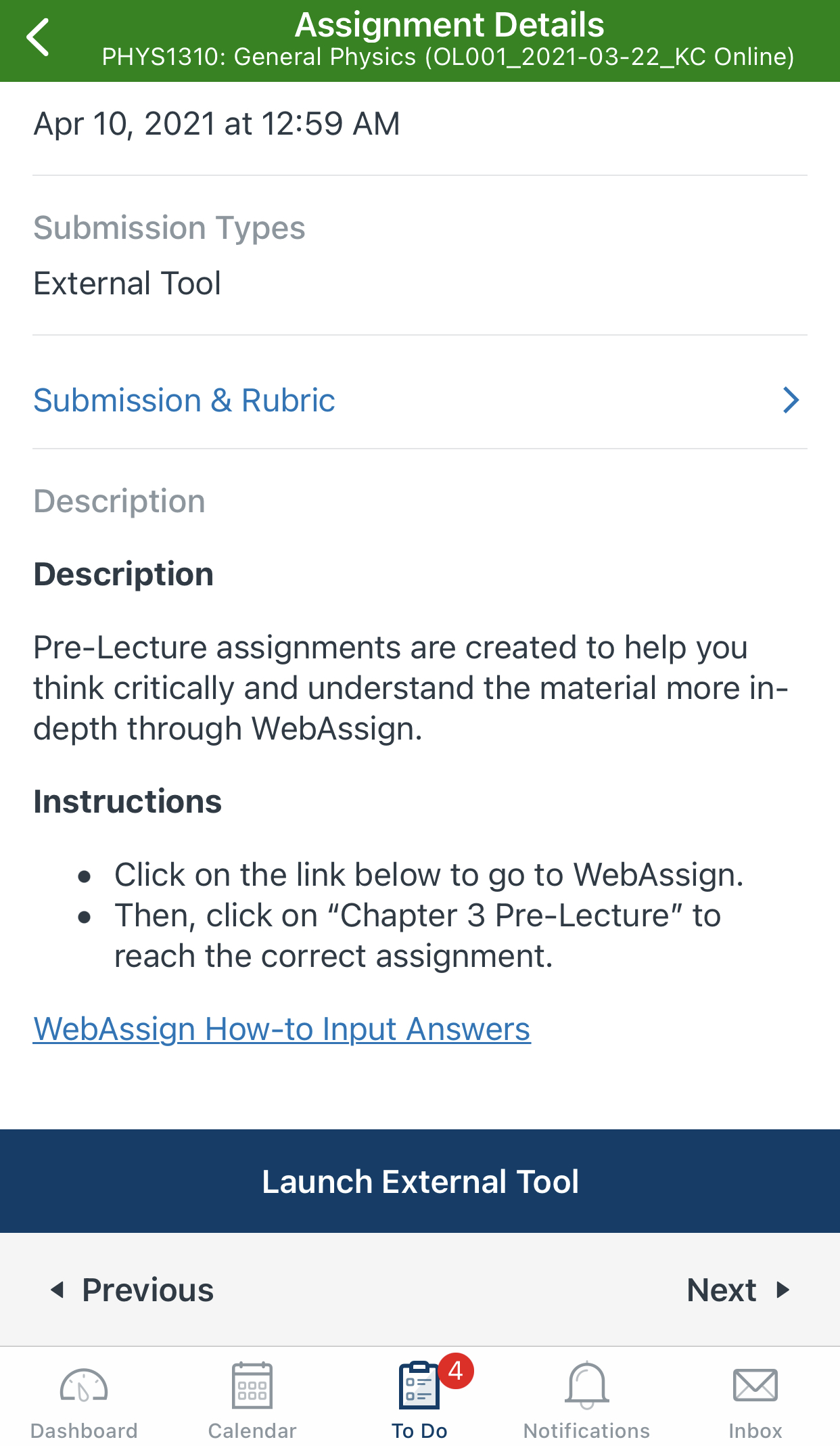Open the Notifications bell icon
The width and height of the screenshot is (840, 1446).
pyautogui.click(x=586, y=1385)
